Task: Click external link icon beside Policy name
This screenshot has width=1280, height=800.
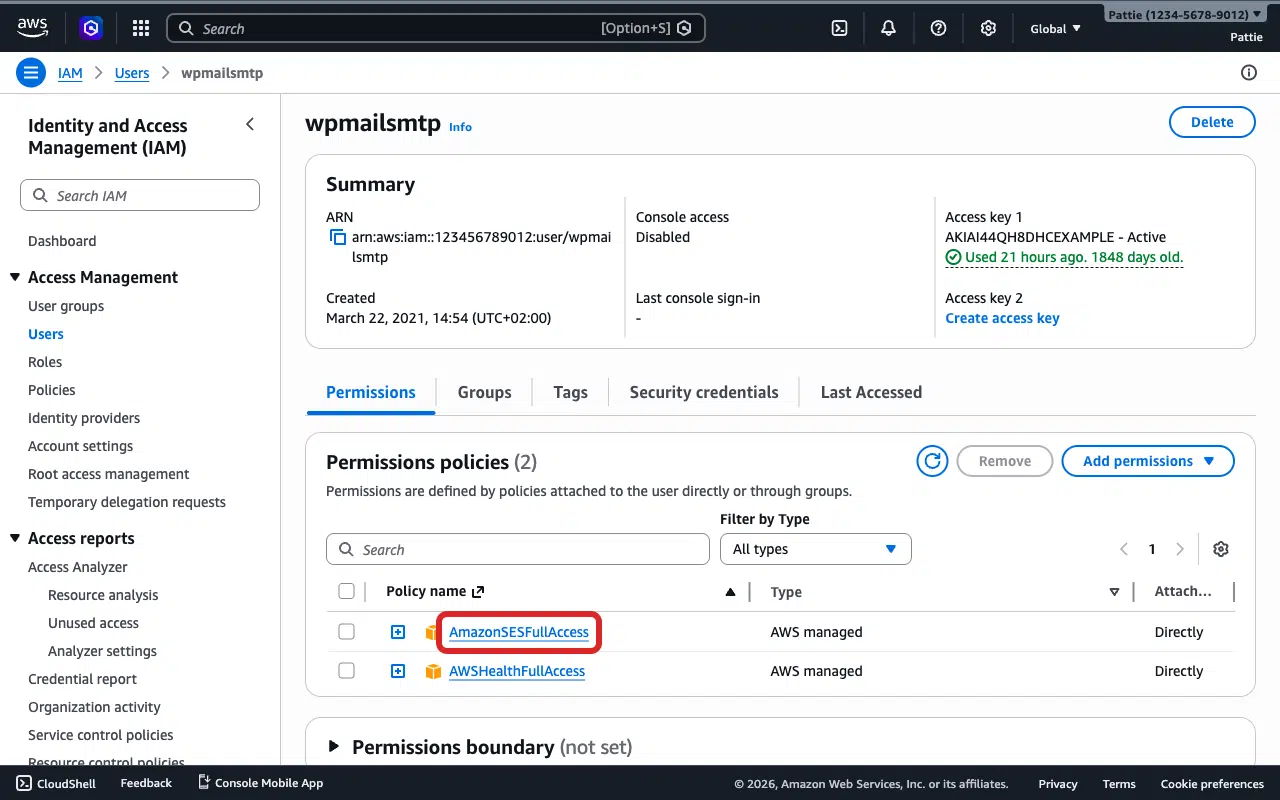Action: 478,592
